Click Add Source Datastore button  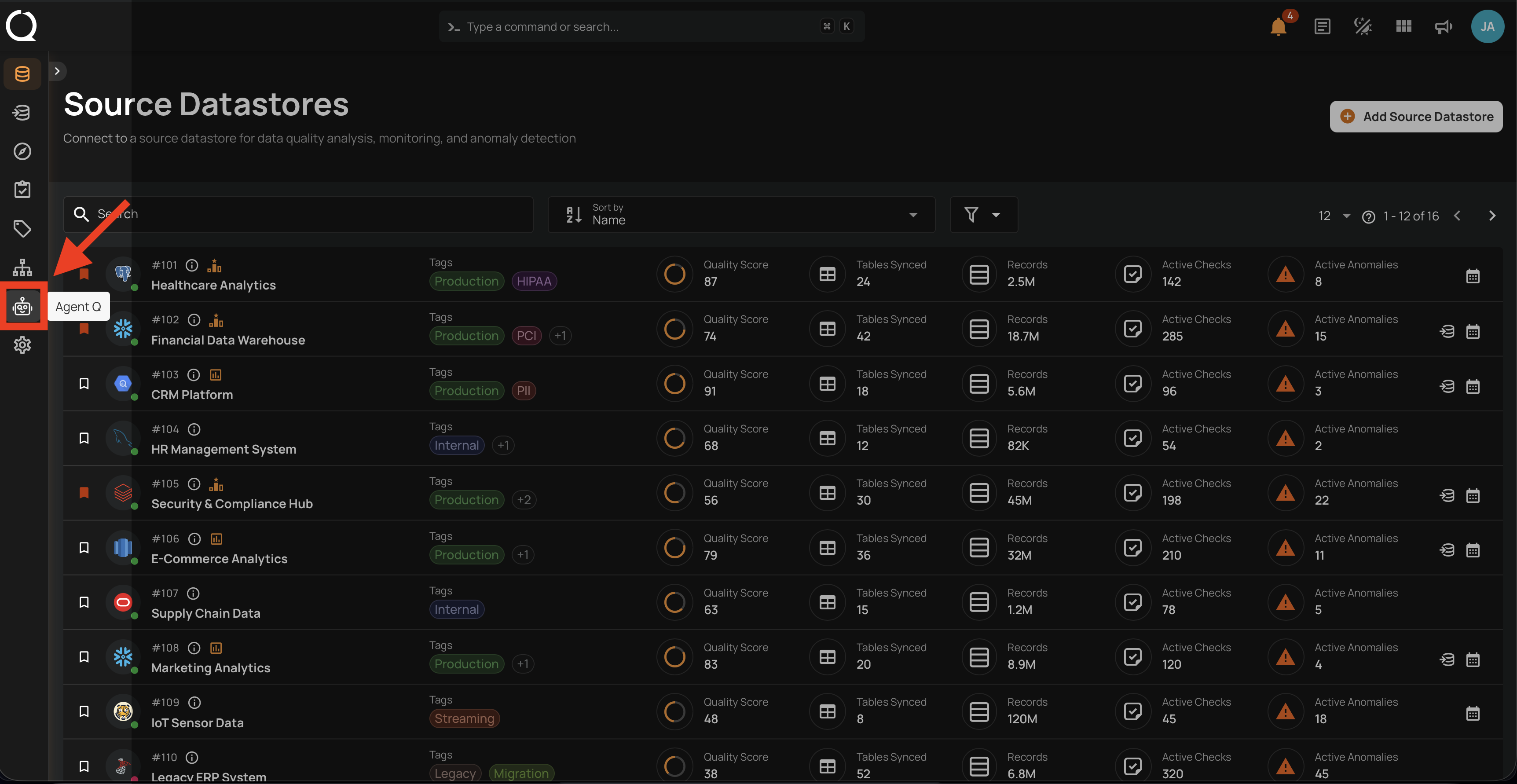(1416, 117)
